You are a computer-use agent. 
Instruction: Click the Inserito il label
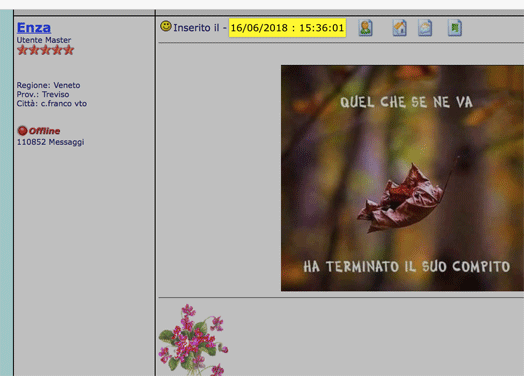[x=196, y=28]
